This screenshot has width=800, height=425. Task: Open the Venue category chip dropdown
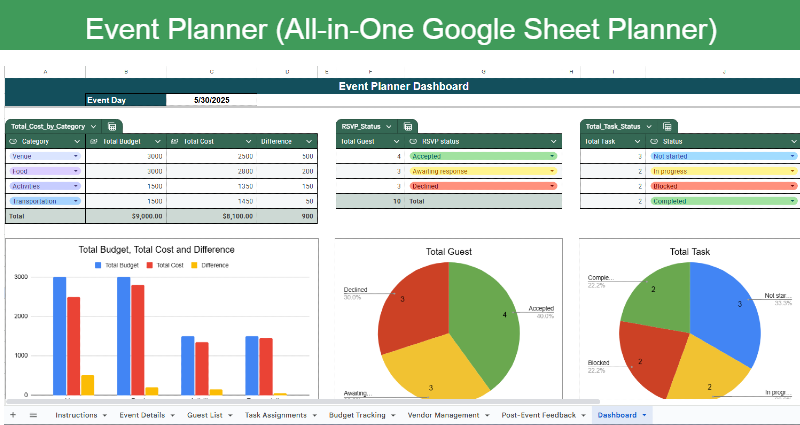(x=76, y=156)
